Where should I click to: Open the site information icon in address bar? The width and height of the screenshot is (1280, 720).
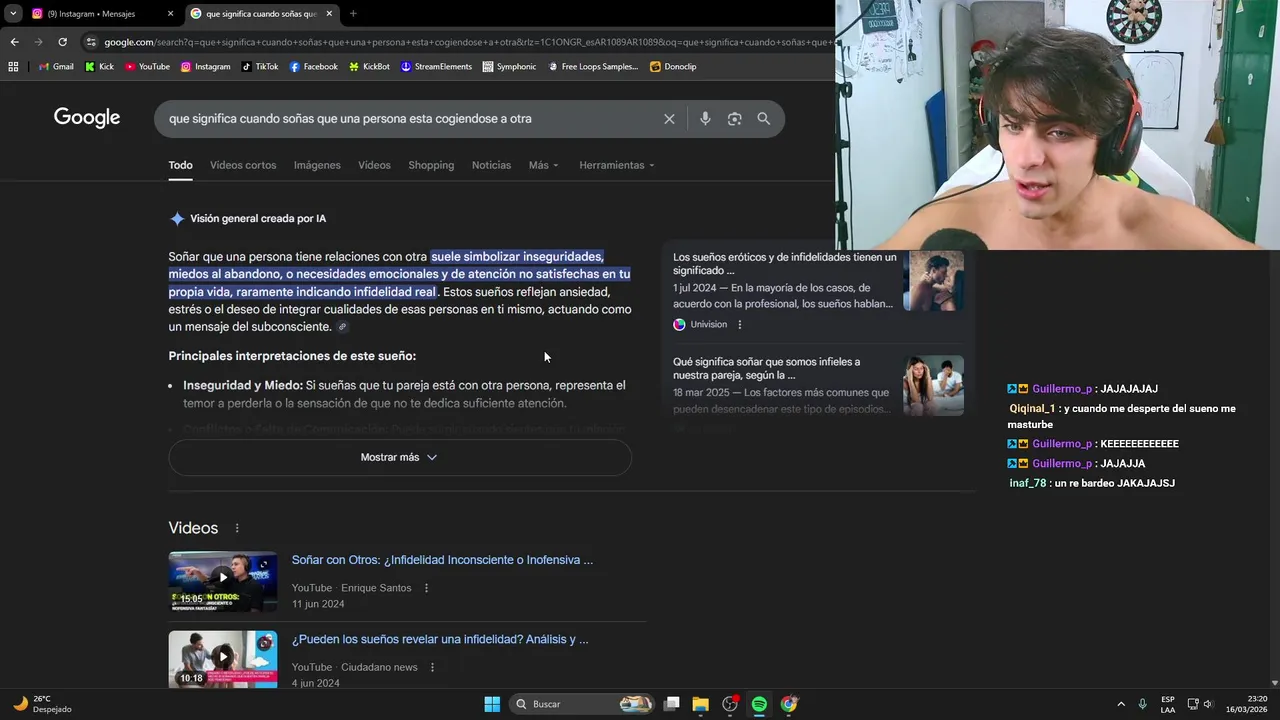(91, 42)
